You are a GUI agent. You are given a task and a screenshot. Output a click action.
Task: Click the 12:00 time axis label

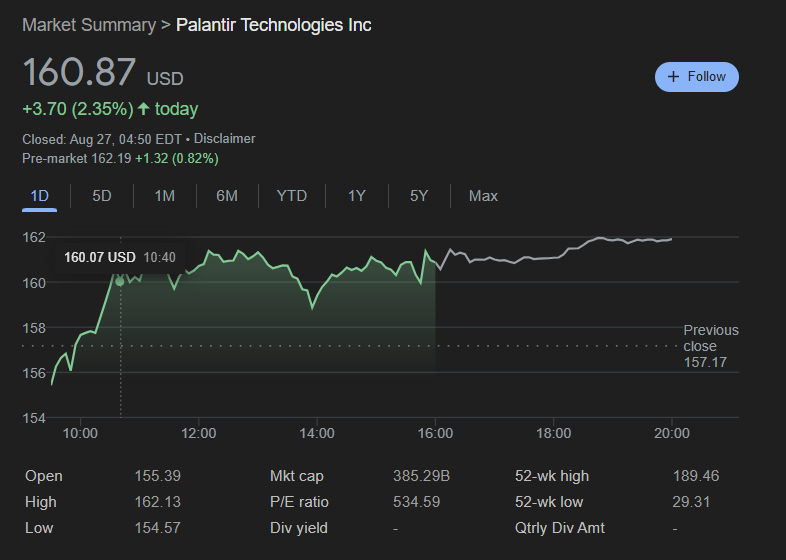199,433
